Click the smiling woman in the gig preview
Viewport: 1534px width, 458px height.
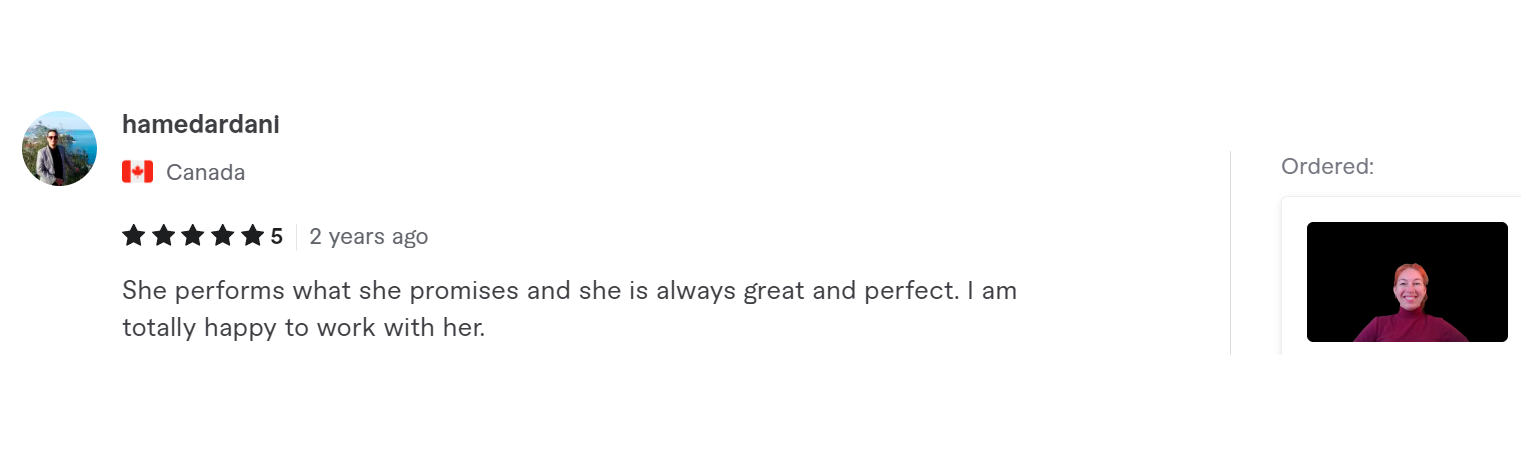point(1411,300)
